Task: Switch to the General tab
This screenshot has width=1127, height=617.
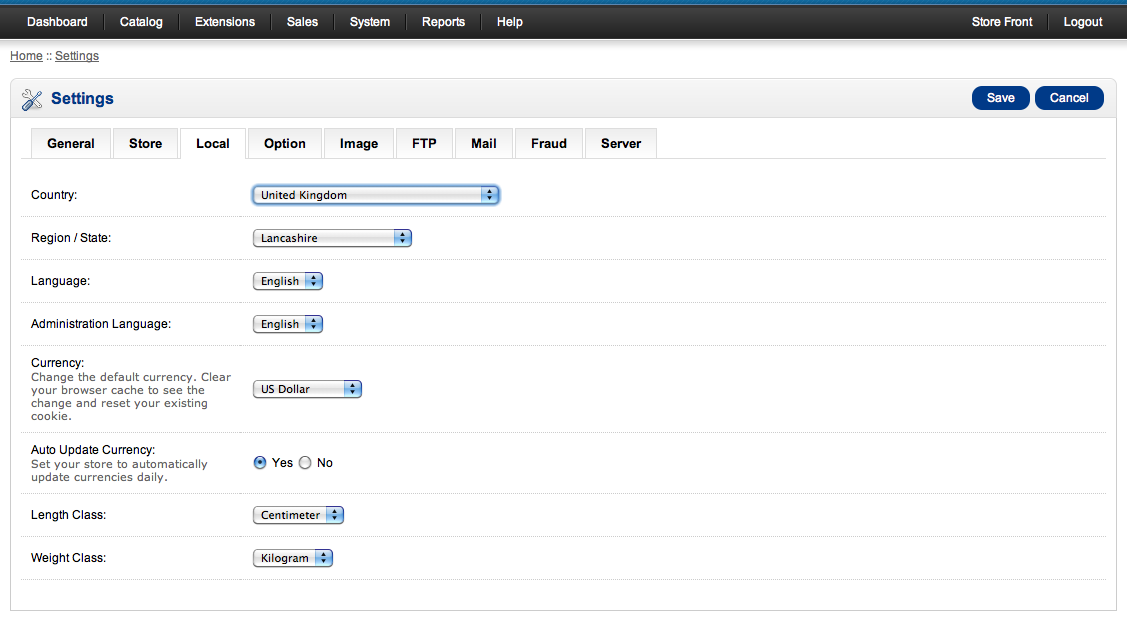Action: point(70,143)
